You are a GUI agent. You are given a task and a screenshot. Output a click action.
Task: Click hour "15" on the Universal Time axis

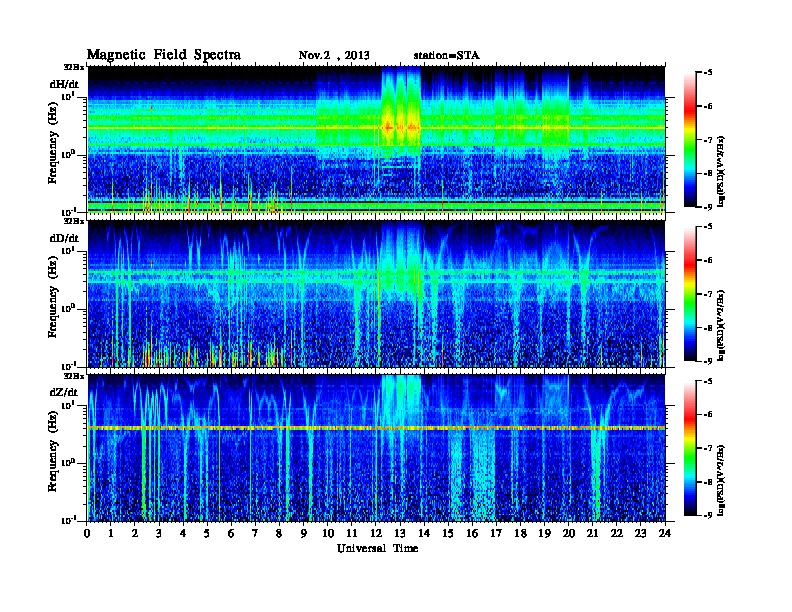(x=448, y=533)
